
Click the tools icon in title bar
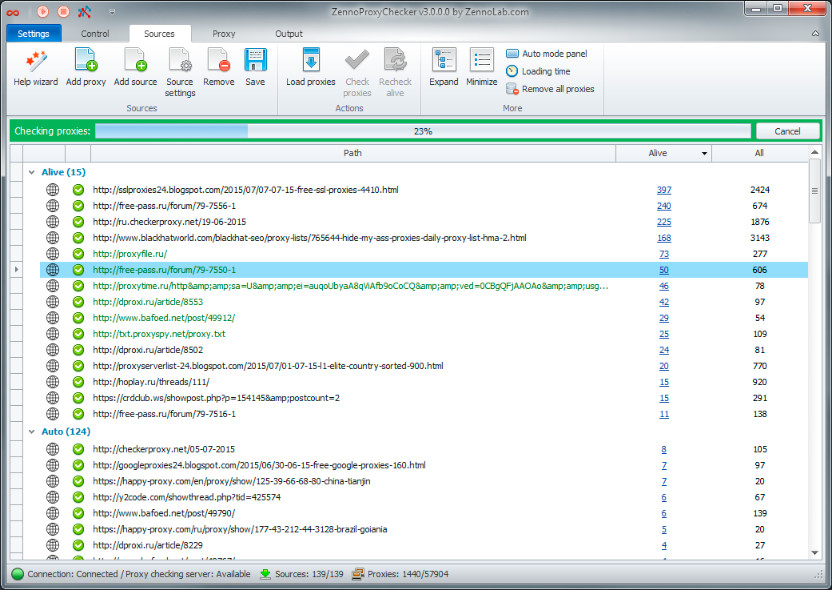click(x=84, y=11)
